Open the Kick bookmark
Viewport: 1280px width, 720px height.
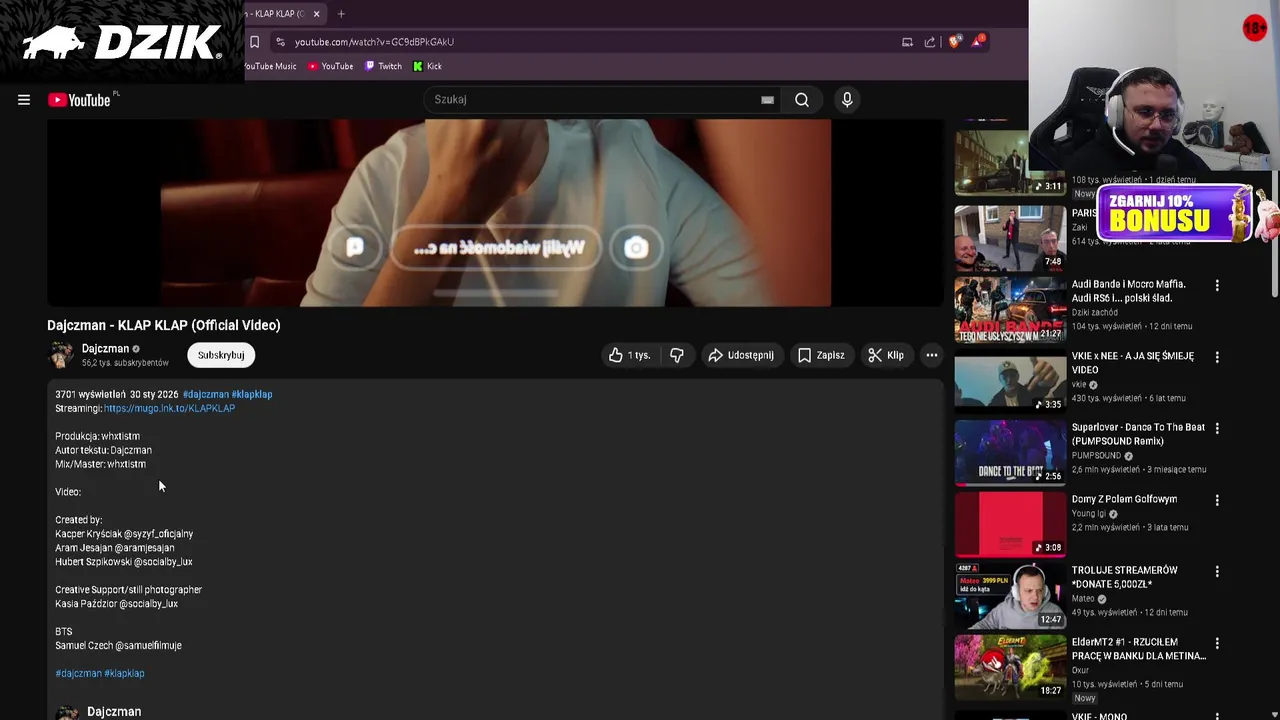[x=427, y=66]
